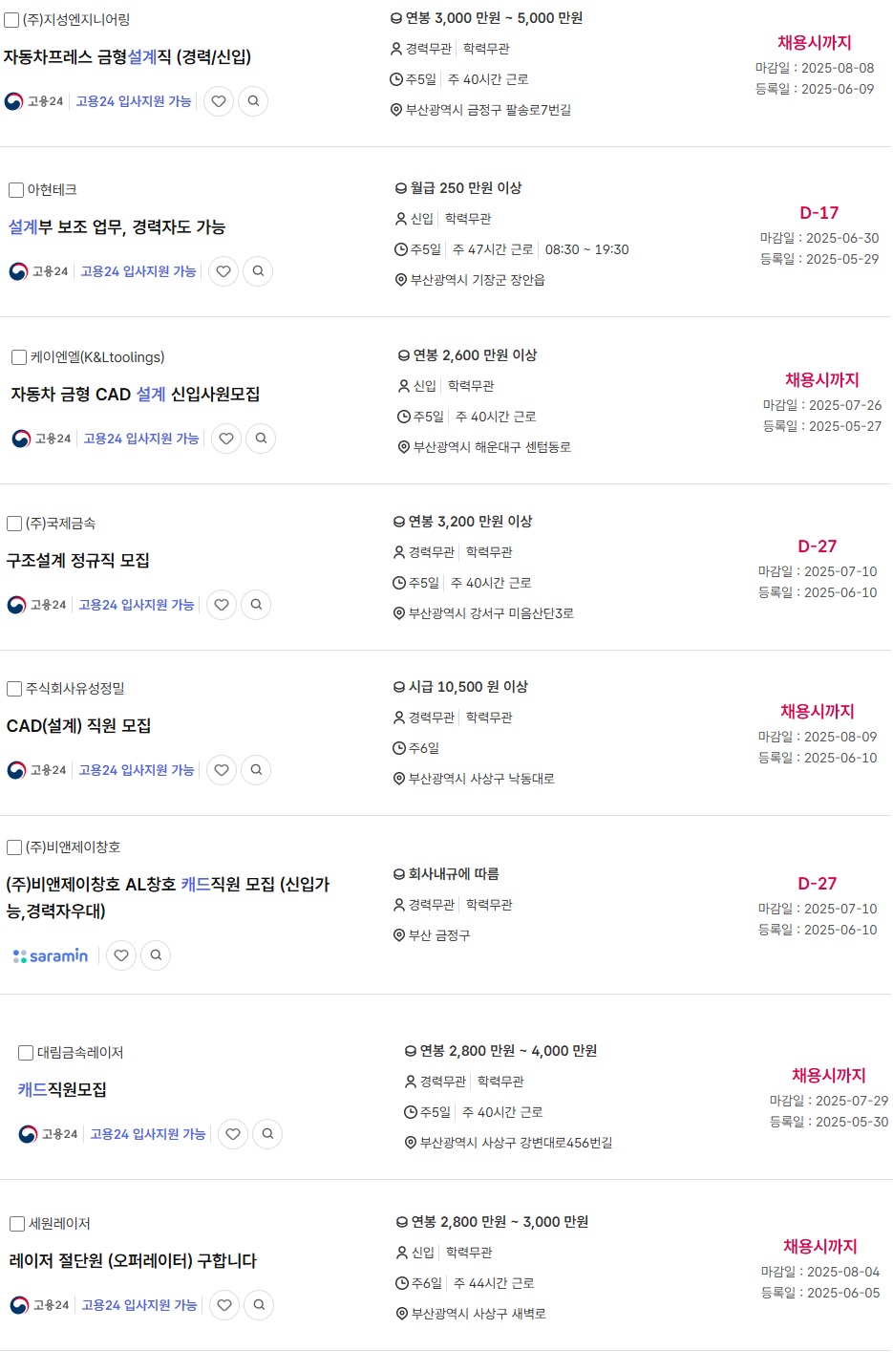Screen dimensions: 893x1372
Task: Open 자동차 금형 CAD 설계 신입사원모집 job title
Action: pyautogui.click(x=136, y=395)
